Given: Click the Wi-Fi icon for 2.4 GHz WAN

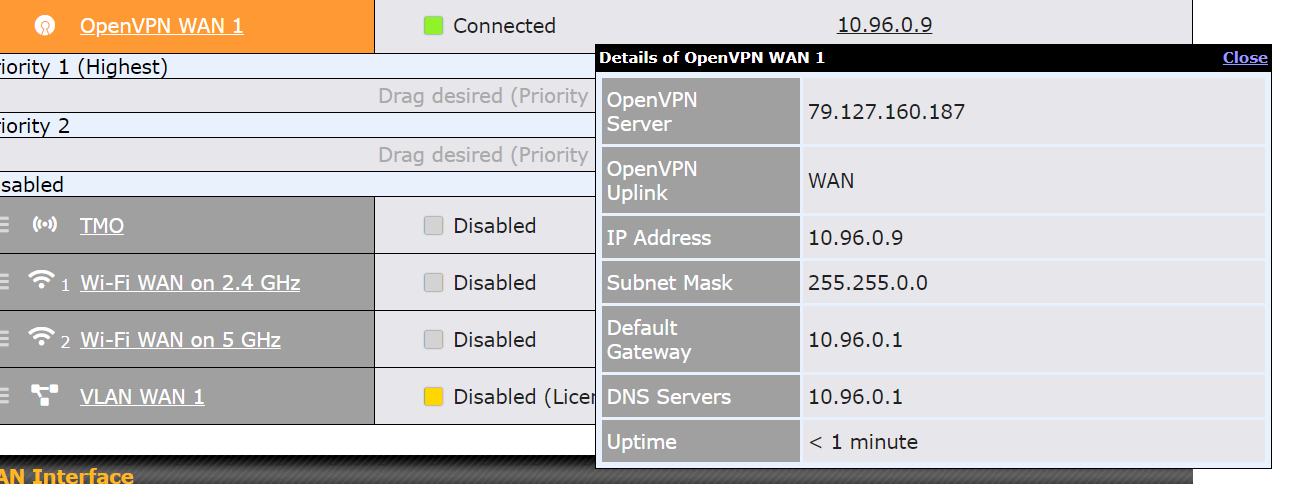Looking at the screenshot, I should click(41, 280).
